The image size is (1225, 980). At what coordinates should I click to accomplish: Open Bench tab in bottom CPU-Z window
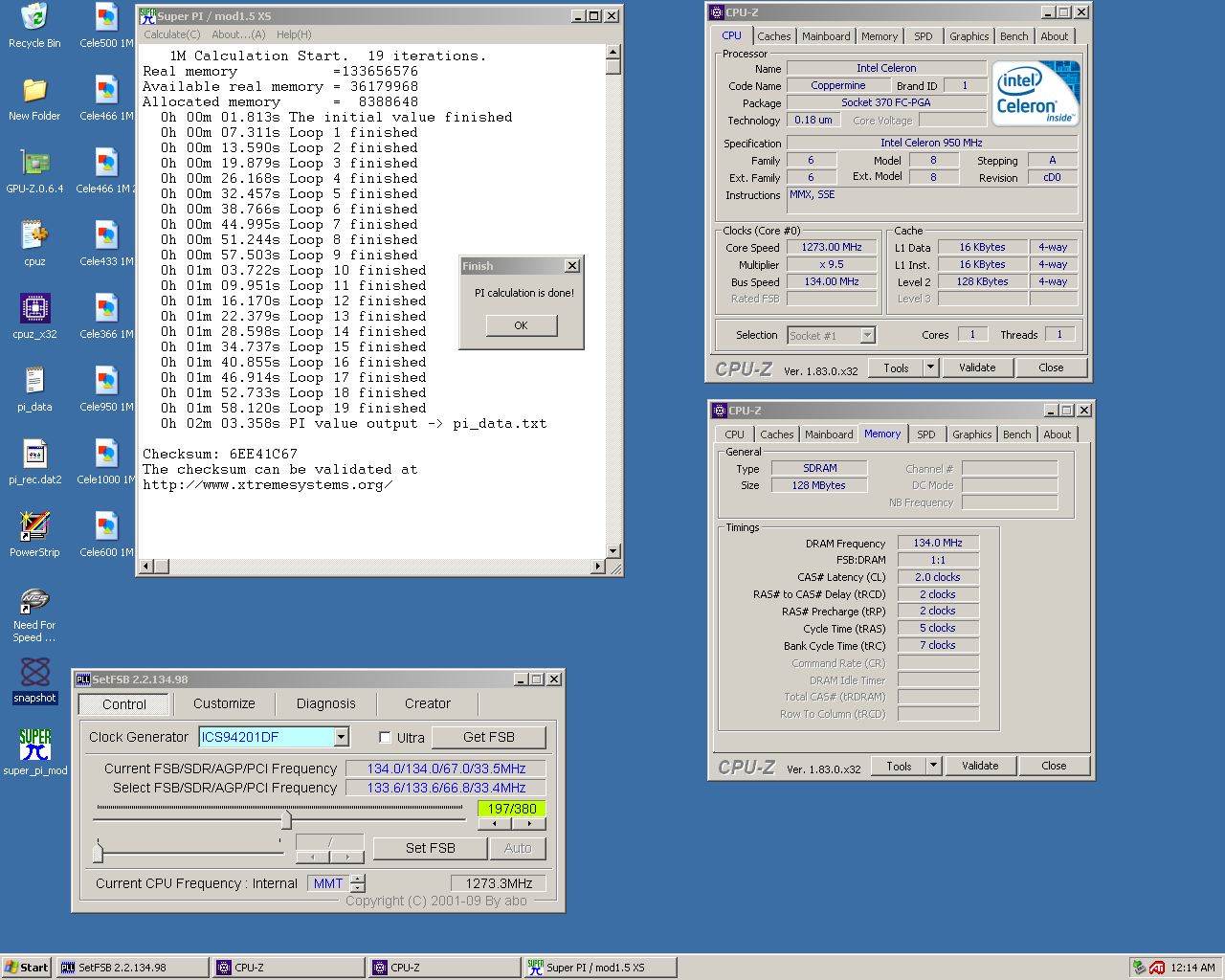1017,434
